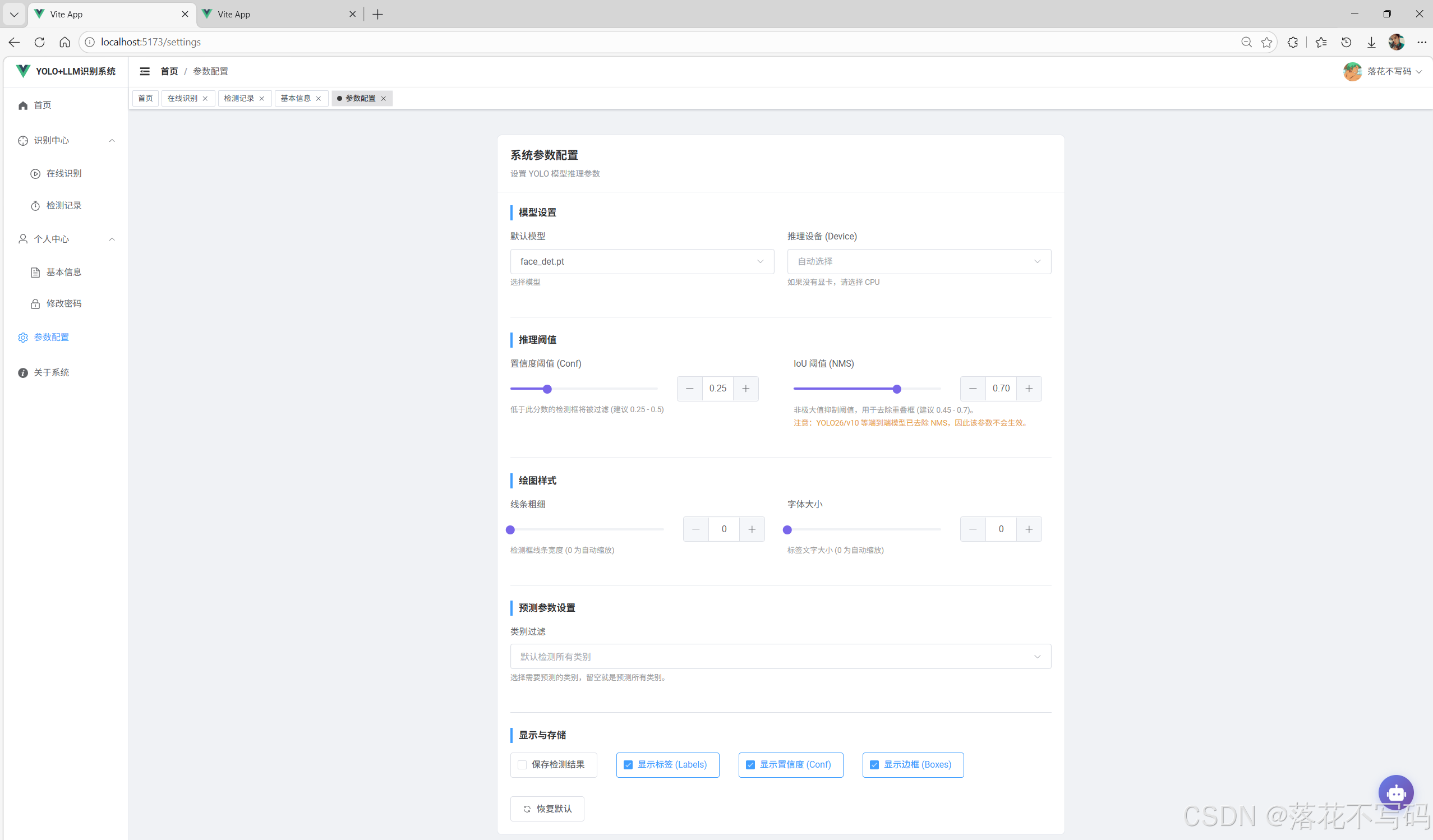Click plus icon for Conf threshold
The image size is (1433, 840).
point(745,389)
